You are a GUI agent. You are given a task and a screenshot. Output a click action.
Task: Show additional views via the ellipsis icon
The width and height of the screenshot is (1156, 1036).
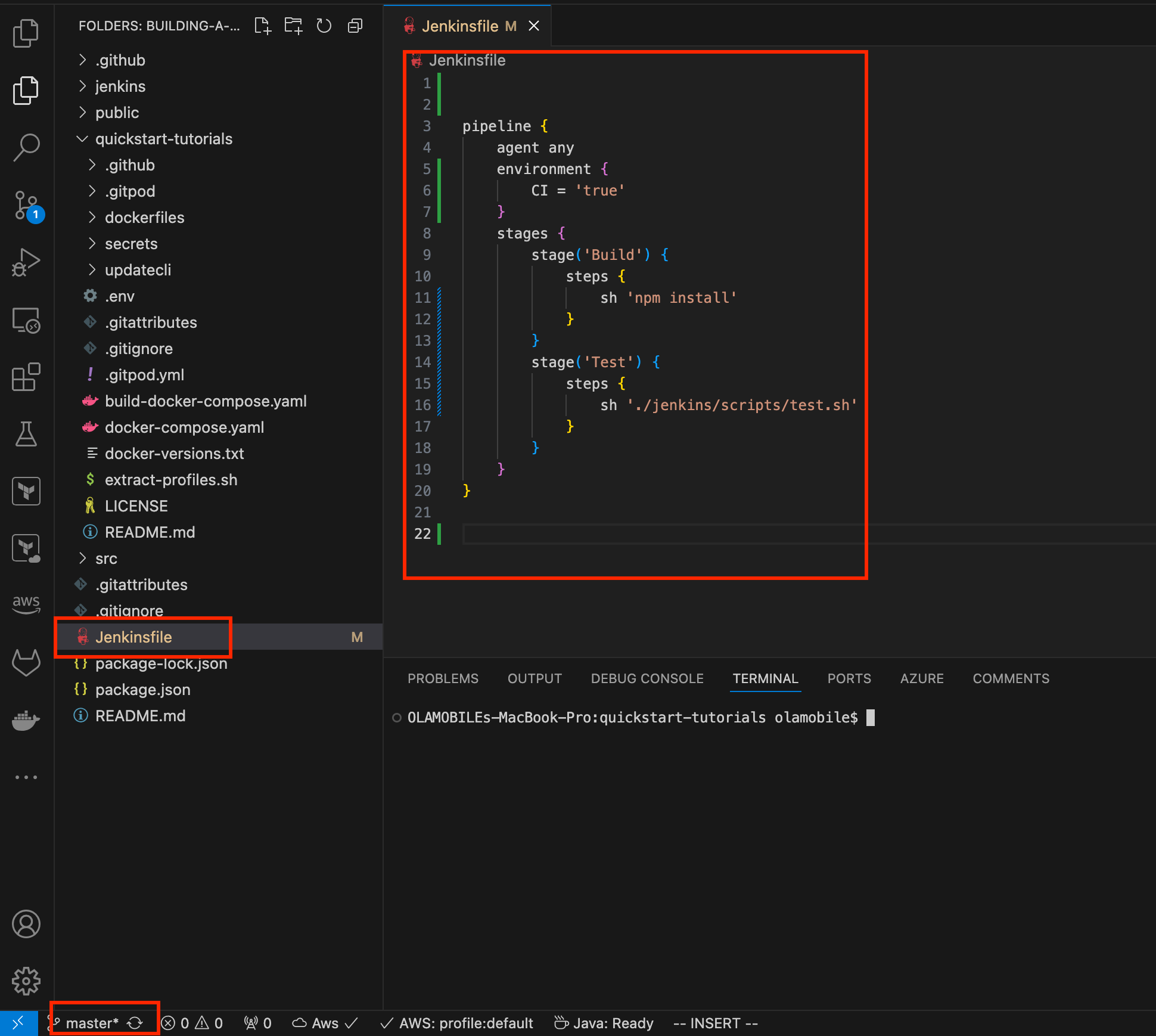(x=26, y=777)
